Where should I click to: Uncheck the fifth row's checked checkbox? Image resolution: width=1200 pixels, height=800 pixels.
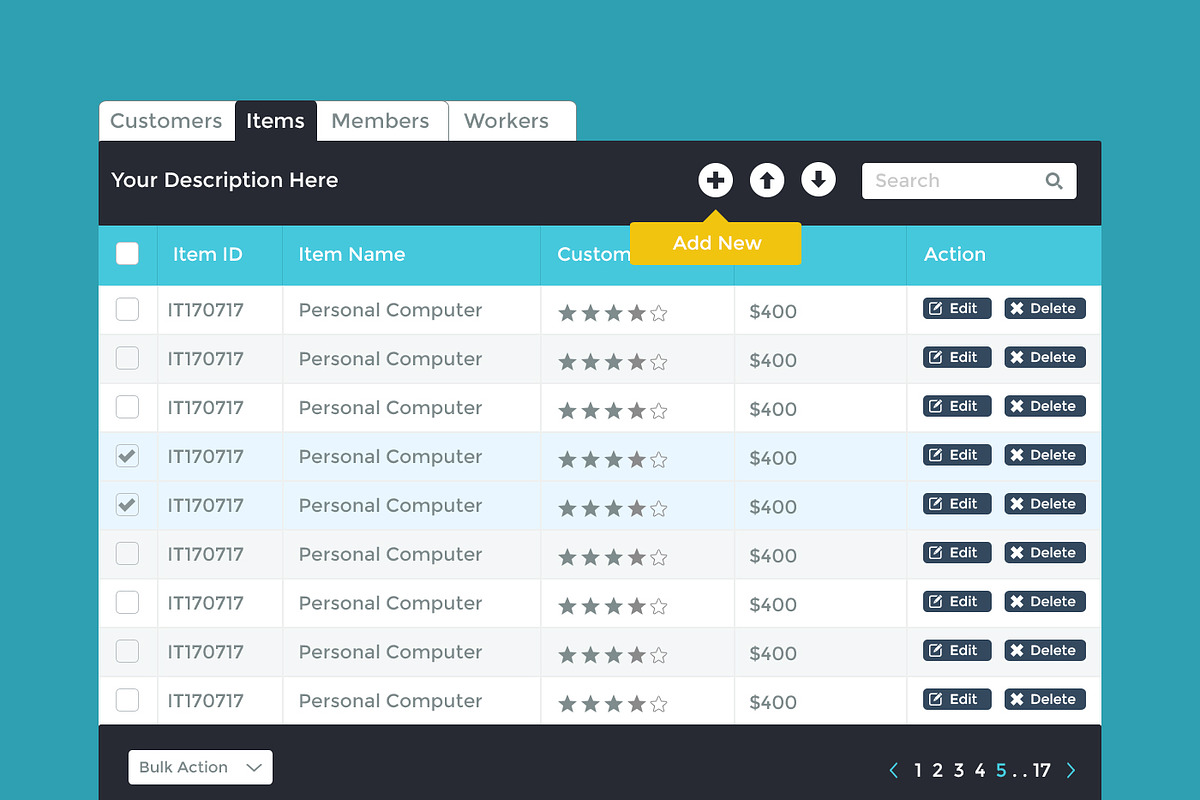tap(127, 505)
